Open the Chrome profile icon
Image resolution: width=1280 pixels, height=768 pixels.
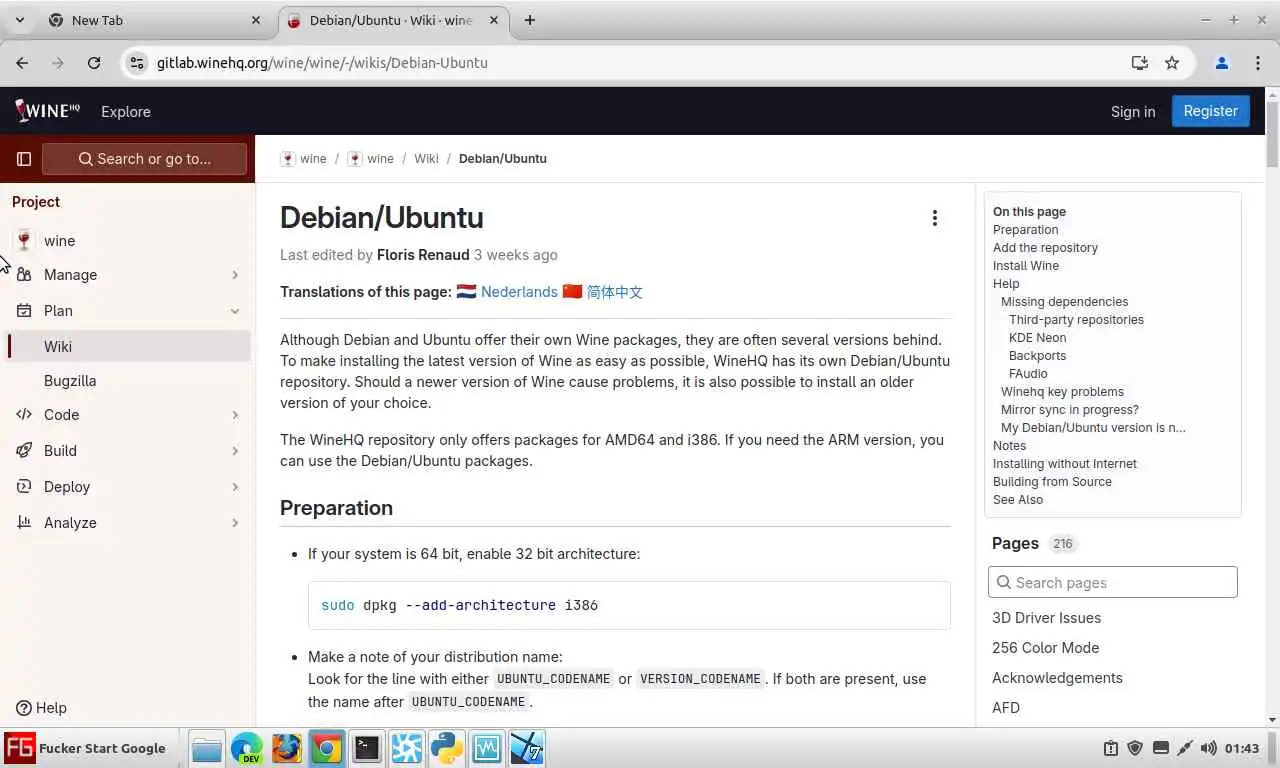[1221, 63]
